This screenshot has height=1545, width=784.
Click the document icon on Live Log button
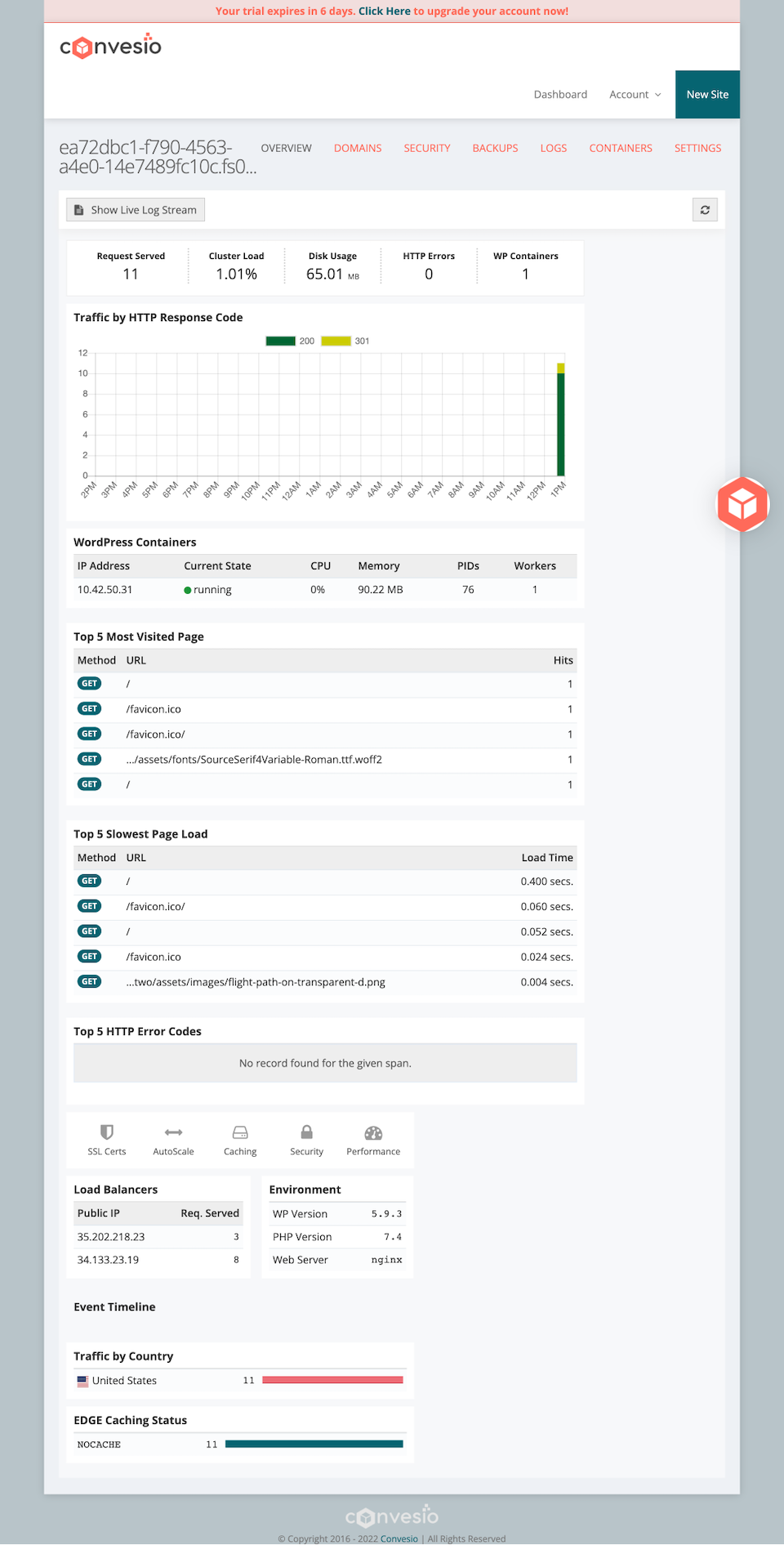[79, 210]
